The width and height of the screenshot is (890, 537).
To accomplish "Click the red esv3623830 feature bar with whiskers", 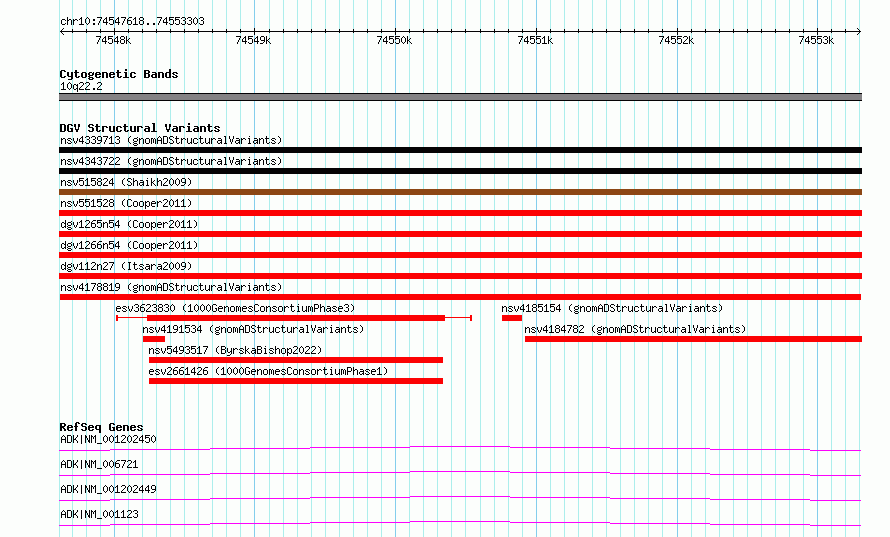I will point(294,318).
